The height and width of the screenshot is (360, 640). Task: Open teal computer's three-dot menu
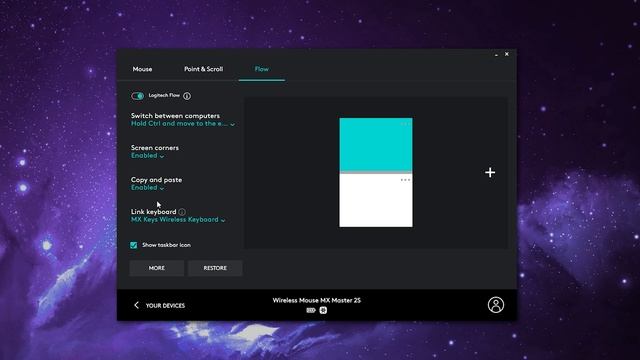point(405,124)
